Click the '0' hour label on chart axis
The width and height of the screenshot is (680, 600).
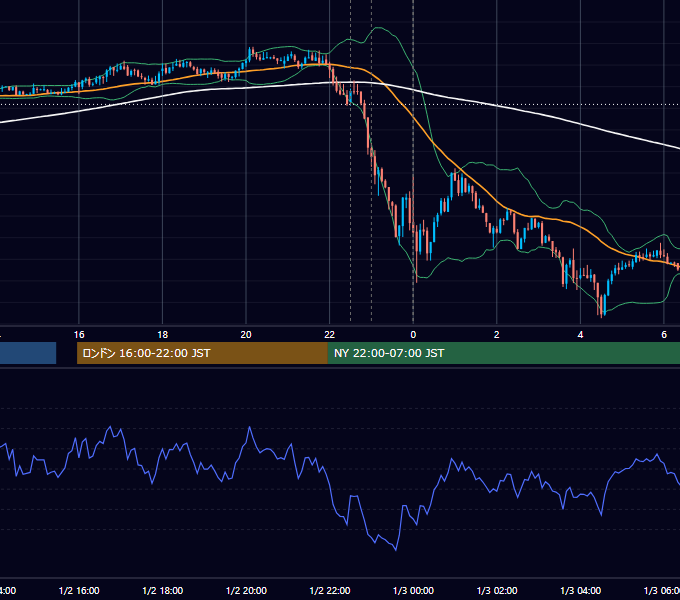coord(413,335)
